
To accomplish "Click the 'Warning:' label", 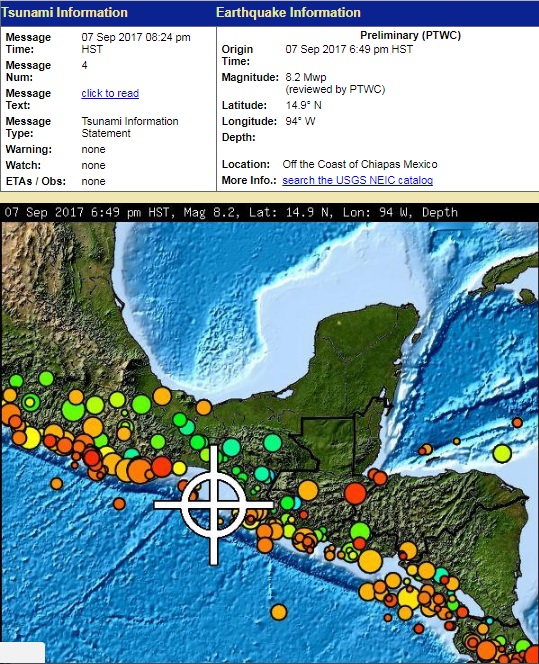I will pyautogui.click(x=28, y=149).
